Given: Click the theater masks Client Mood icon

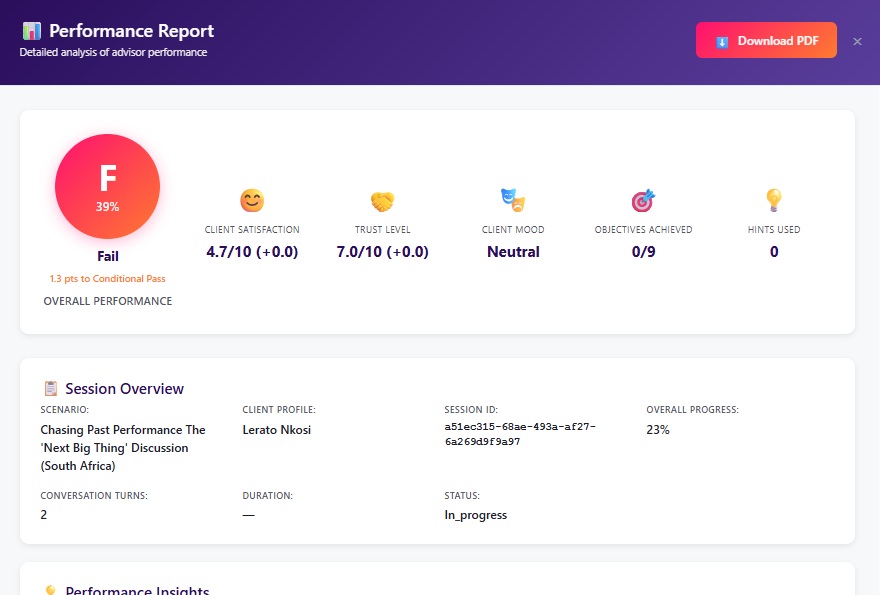Looking at the screenshot, I should click(513, 199).
